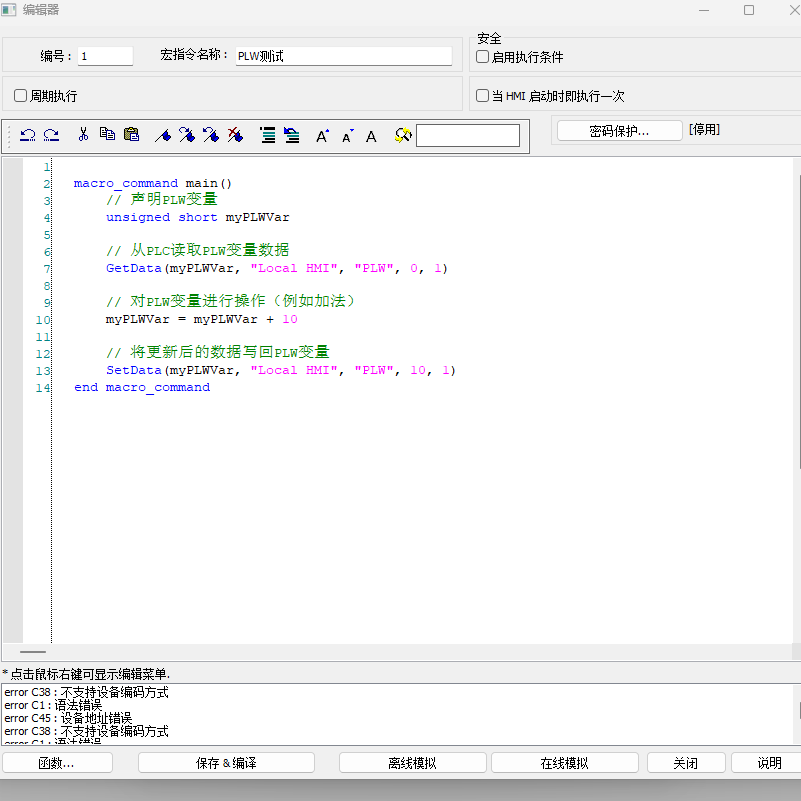The width and height of the screenshot is (801, 801).
Task: Click the toolbar search text box
Action: (x=468, y=135)
